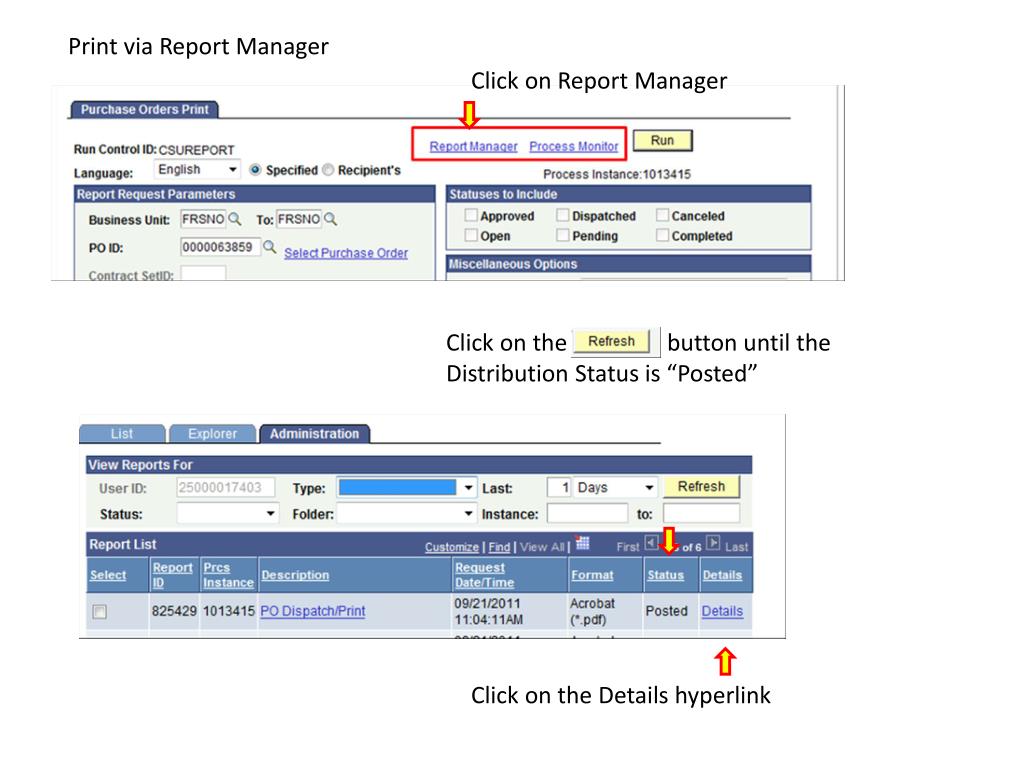Sort by Description column header
Viewport: 1024px width, 768px height.
tap(295, 575)
